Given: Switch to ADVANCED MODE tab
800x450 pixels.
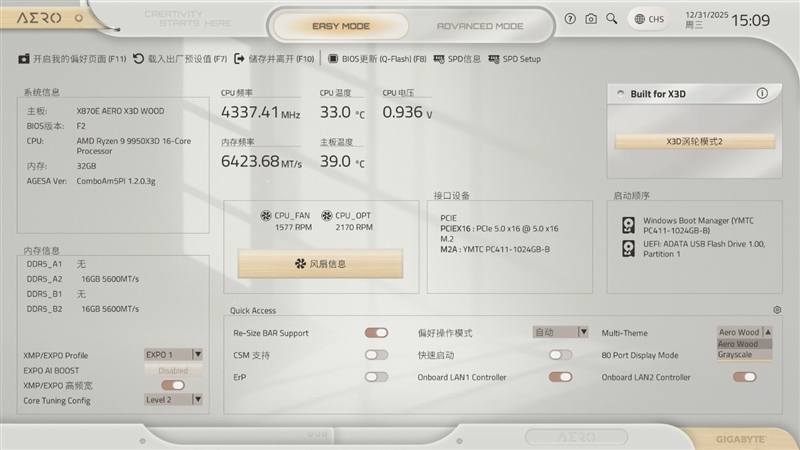Looking at the screenshot, I should pyautogui.click(x=480, y=26).
